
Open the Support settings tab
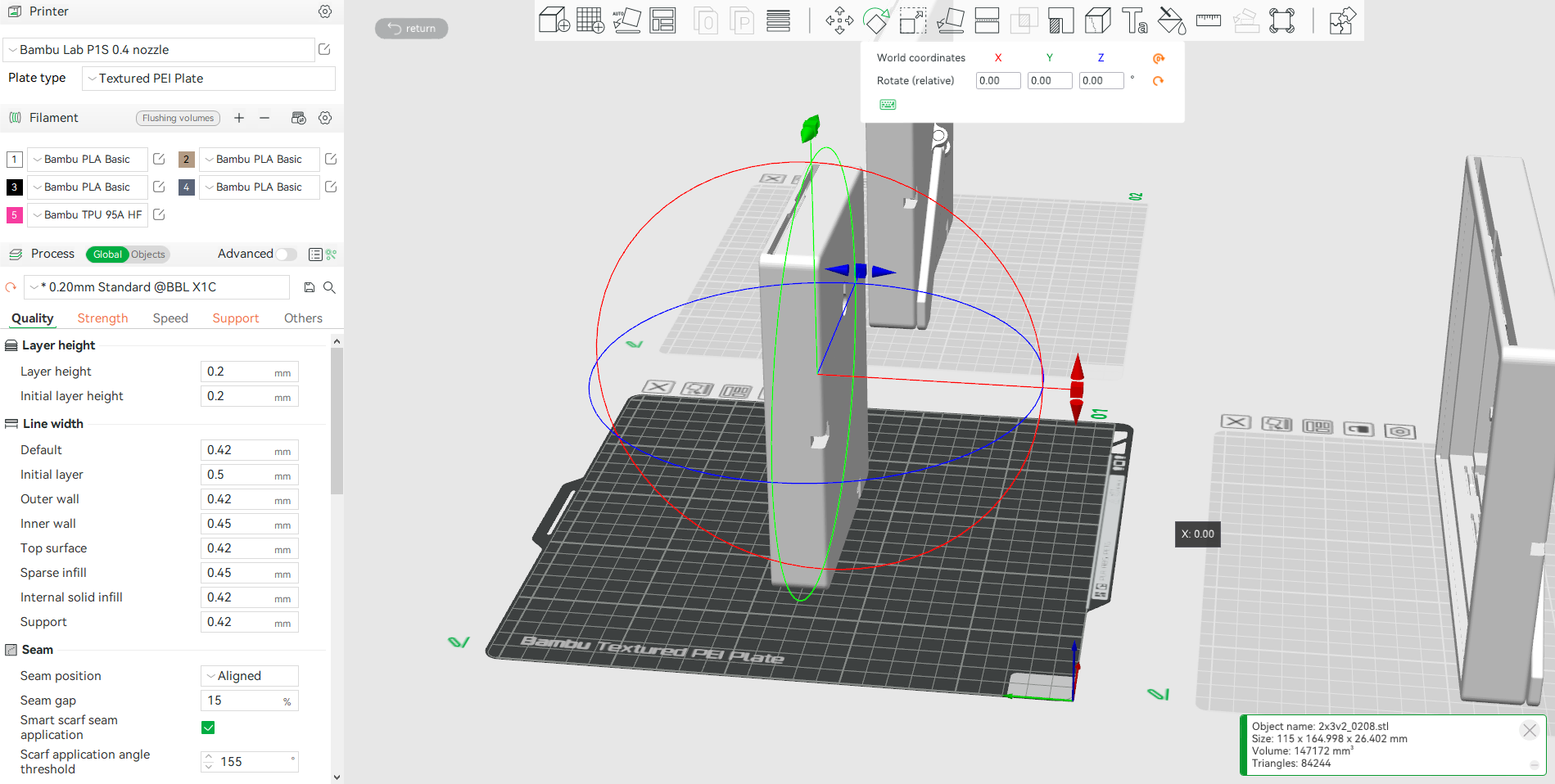[235, 318]
